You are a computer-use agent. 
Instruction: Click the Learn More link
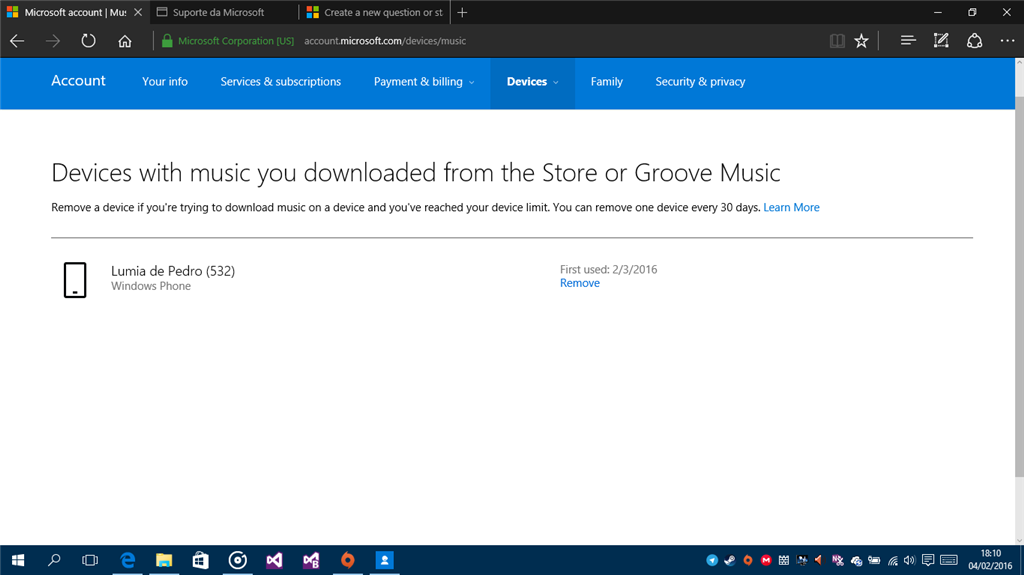(791, 207)
